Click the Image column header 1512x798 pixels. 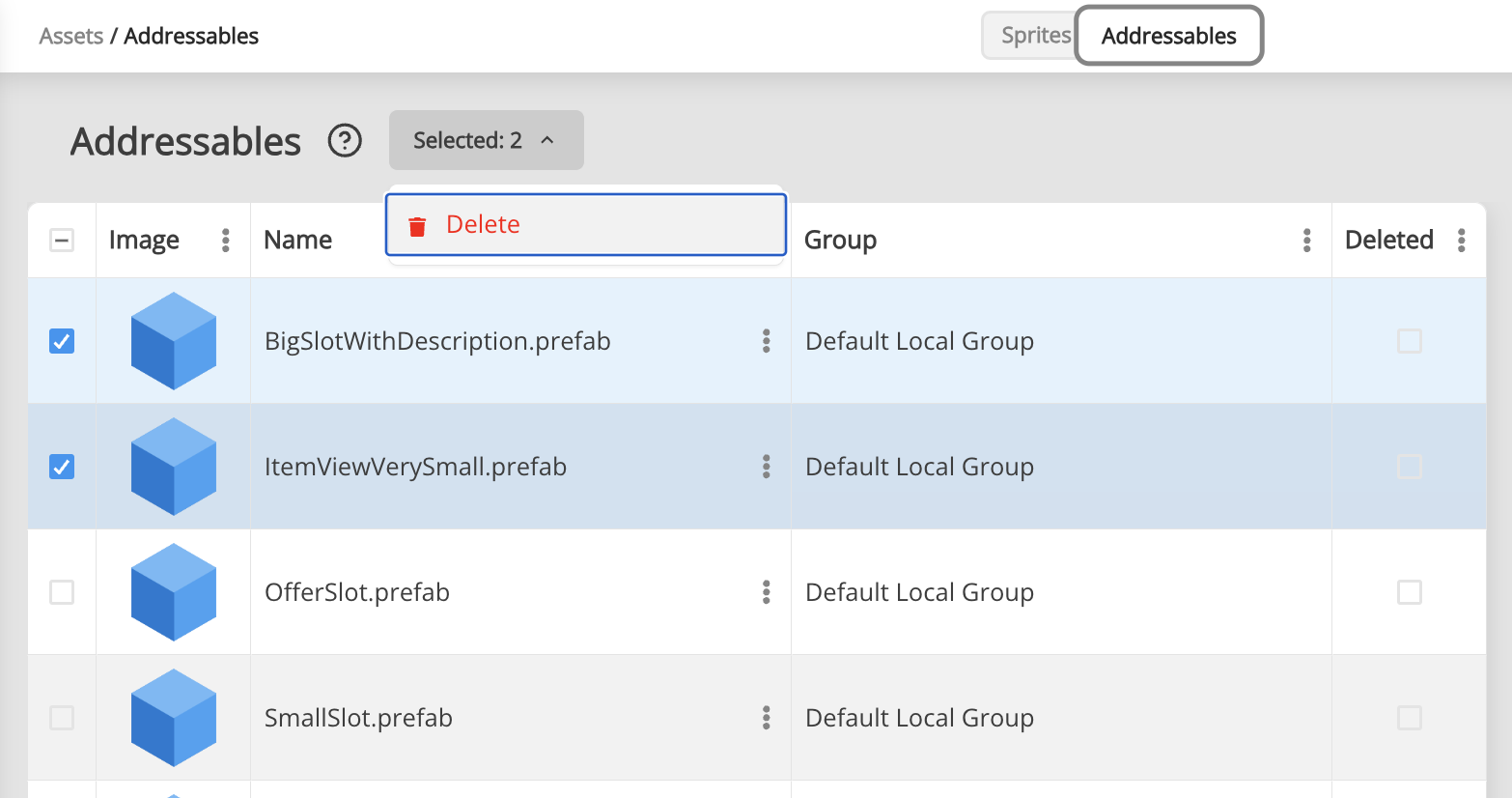144,240
